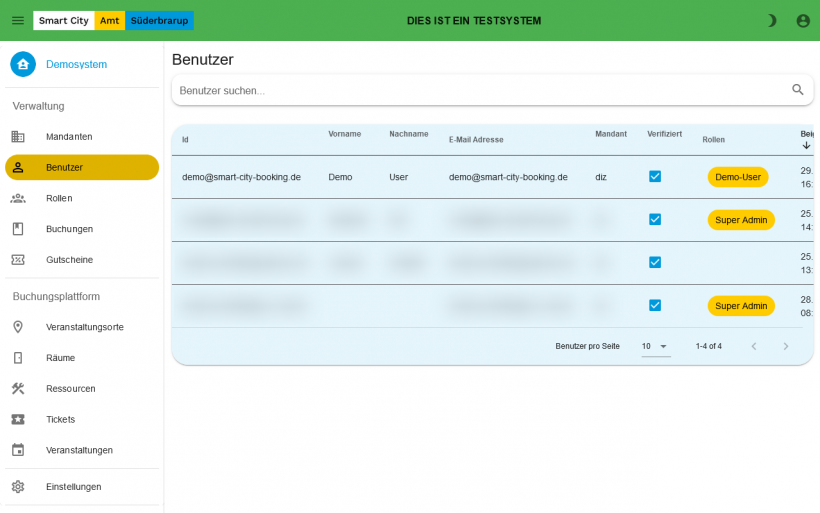This screenshot has height=513, width=820.
Task: Open the user account icon
Action: click(803, 20)
